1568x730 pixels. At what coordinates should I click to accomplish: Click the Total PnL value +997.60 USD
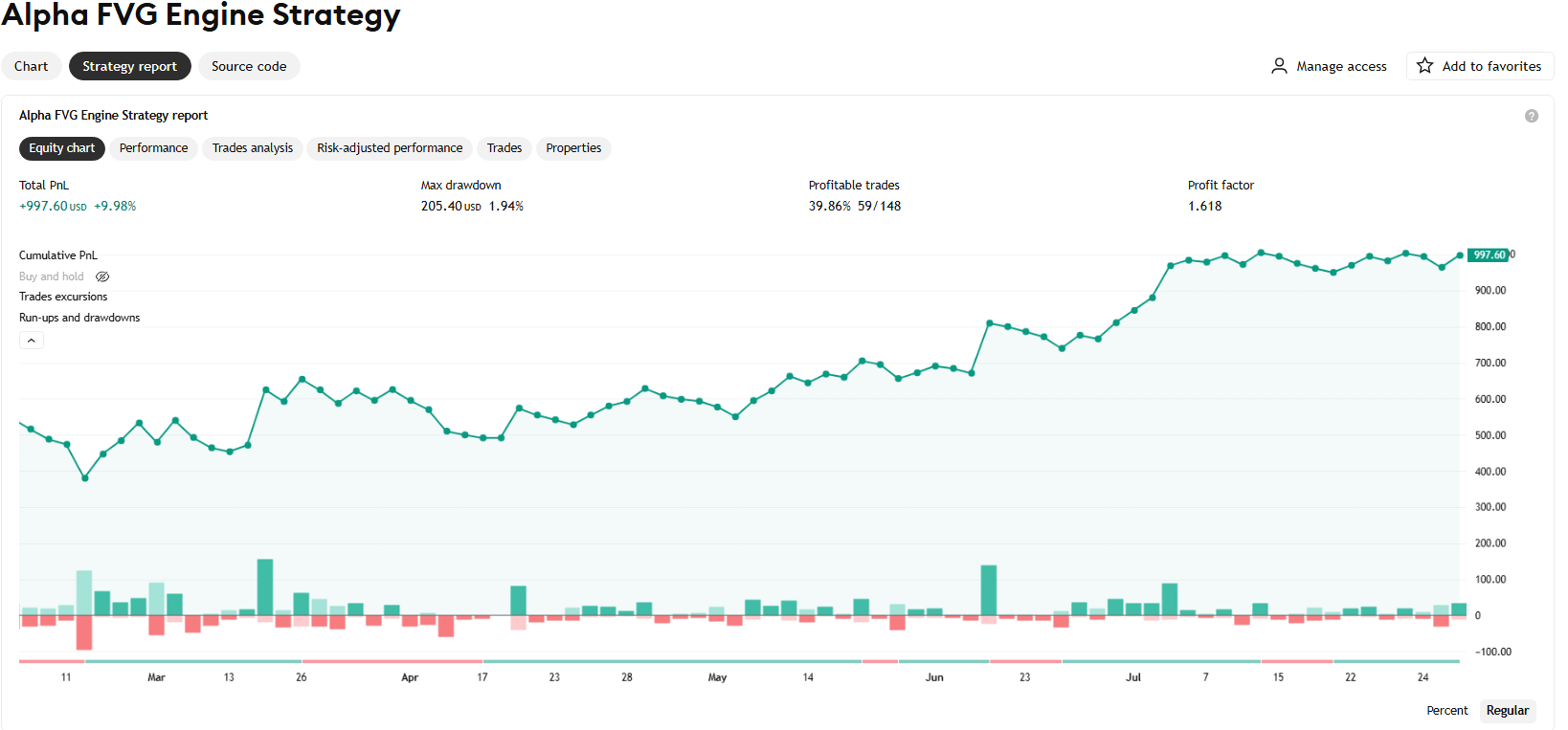pyautogui.click(x=53, y=207)
